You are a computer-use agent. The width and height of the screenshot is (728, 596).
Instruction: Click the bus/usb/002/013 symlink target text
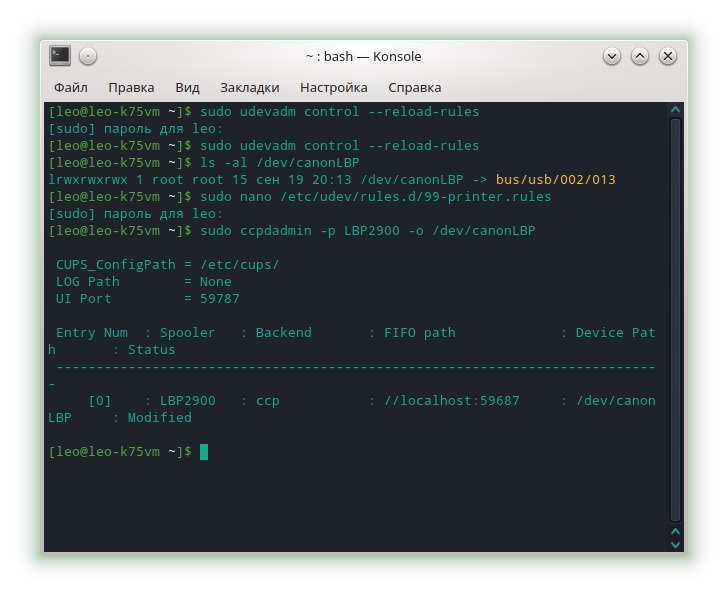555,180
